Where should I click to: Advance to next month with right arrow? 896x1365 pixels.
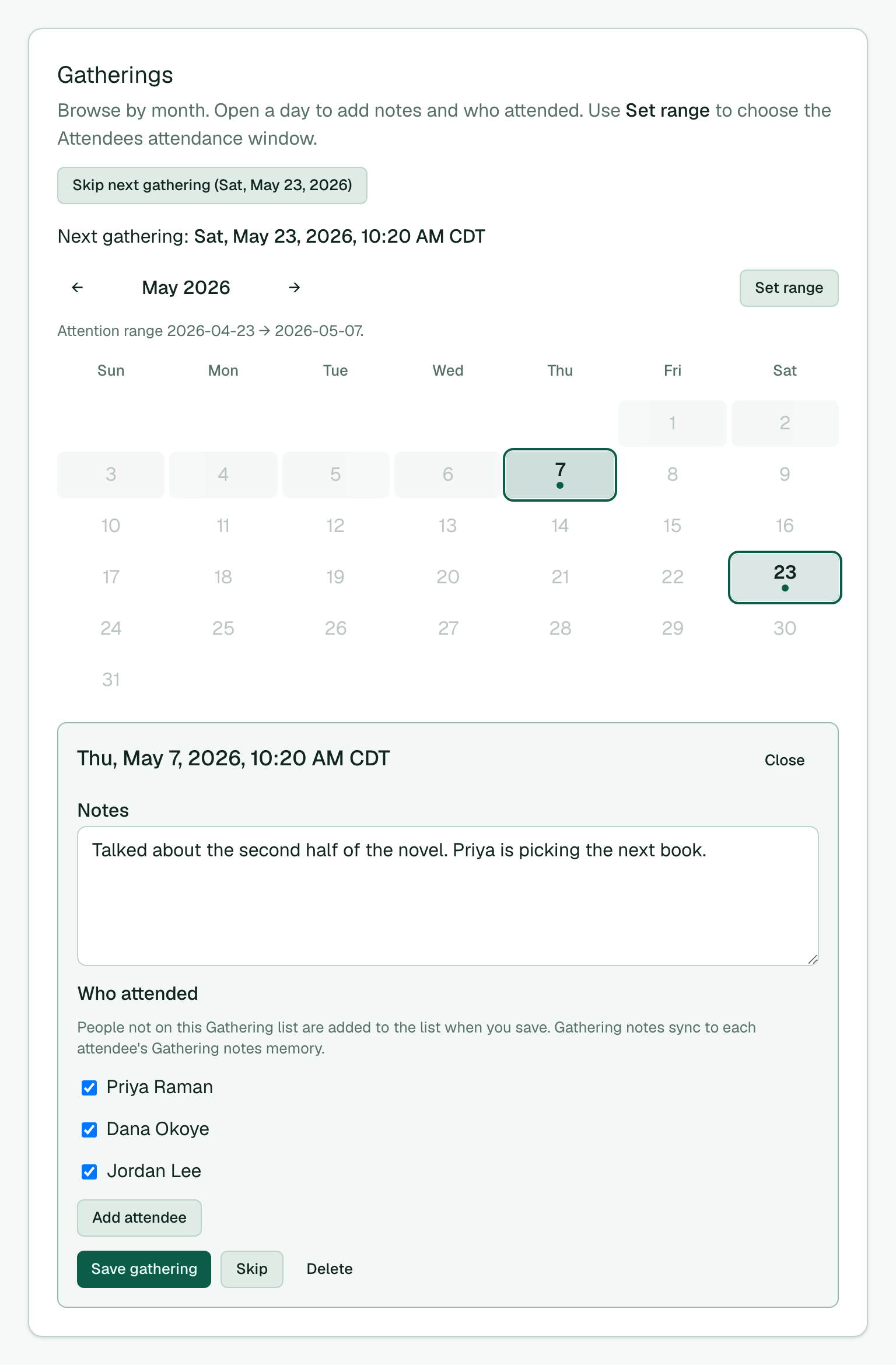tap(295, 288)
